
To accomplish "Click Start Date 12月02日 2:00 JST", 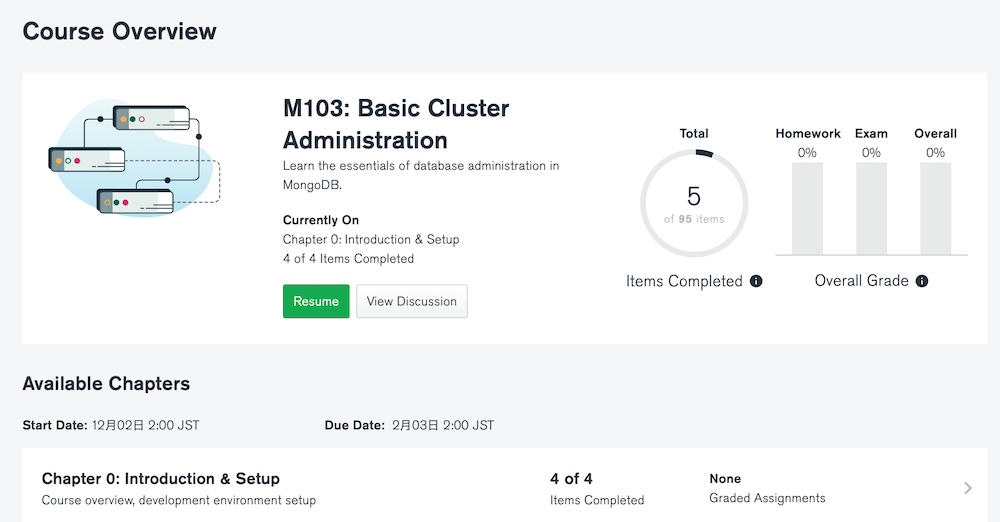I will 111,425.
